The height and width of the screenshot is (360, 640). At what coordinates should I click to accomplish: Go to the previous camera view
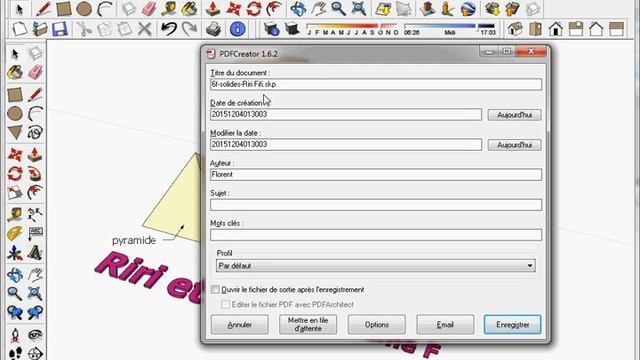tap(15, 313)
